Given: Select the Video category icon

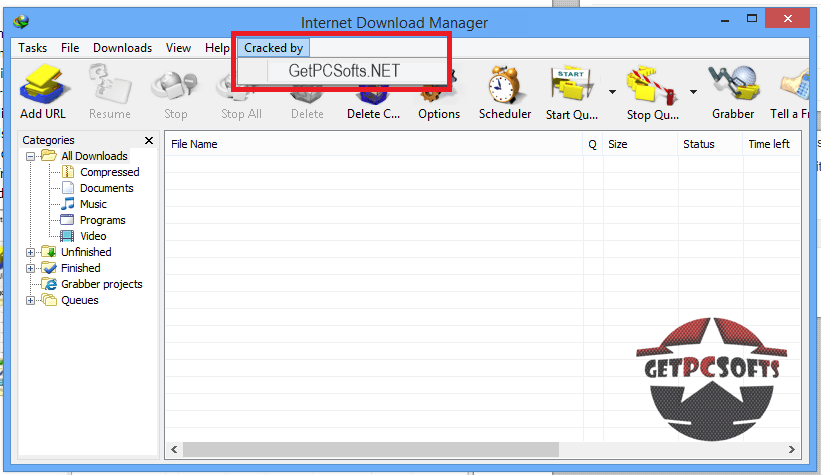Looking at the screenshot, I should (x=67, y=236).
